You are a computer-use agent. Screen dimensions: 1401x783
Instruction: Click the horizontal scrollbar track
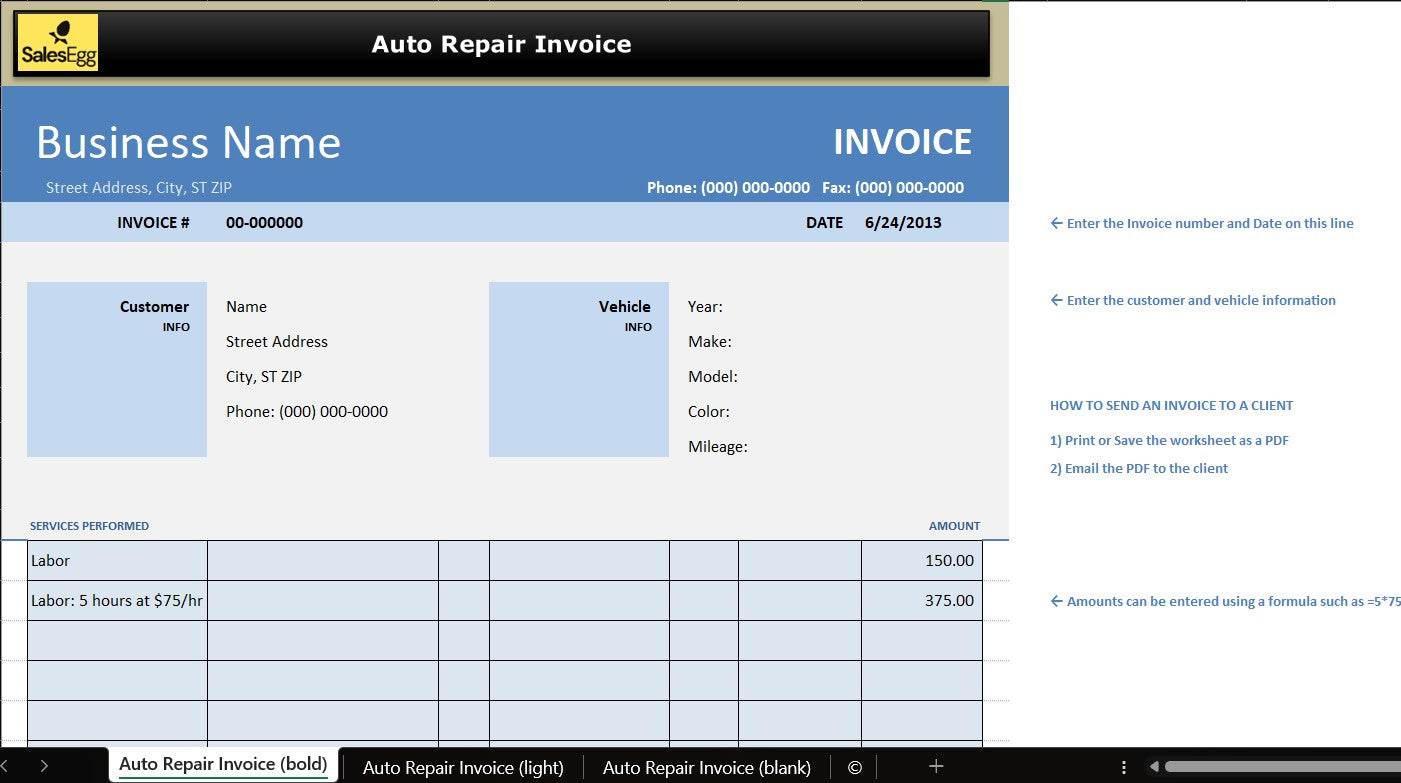pyautogui.click(x=1280, y=766)
